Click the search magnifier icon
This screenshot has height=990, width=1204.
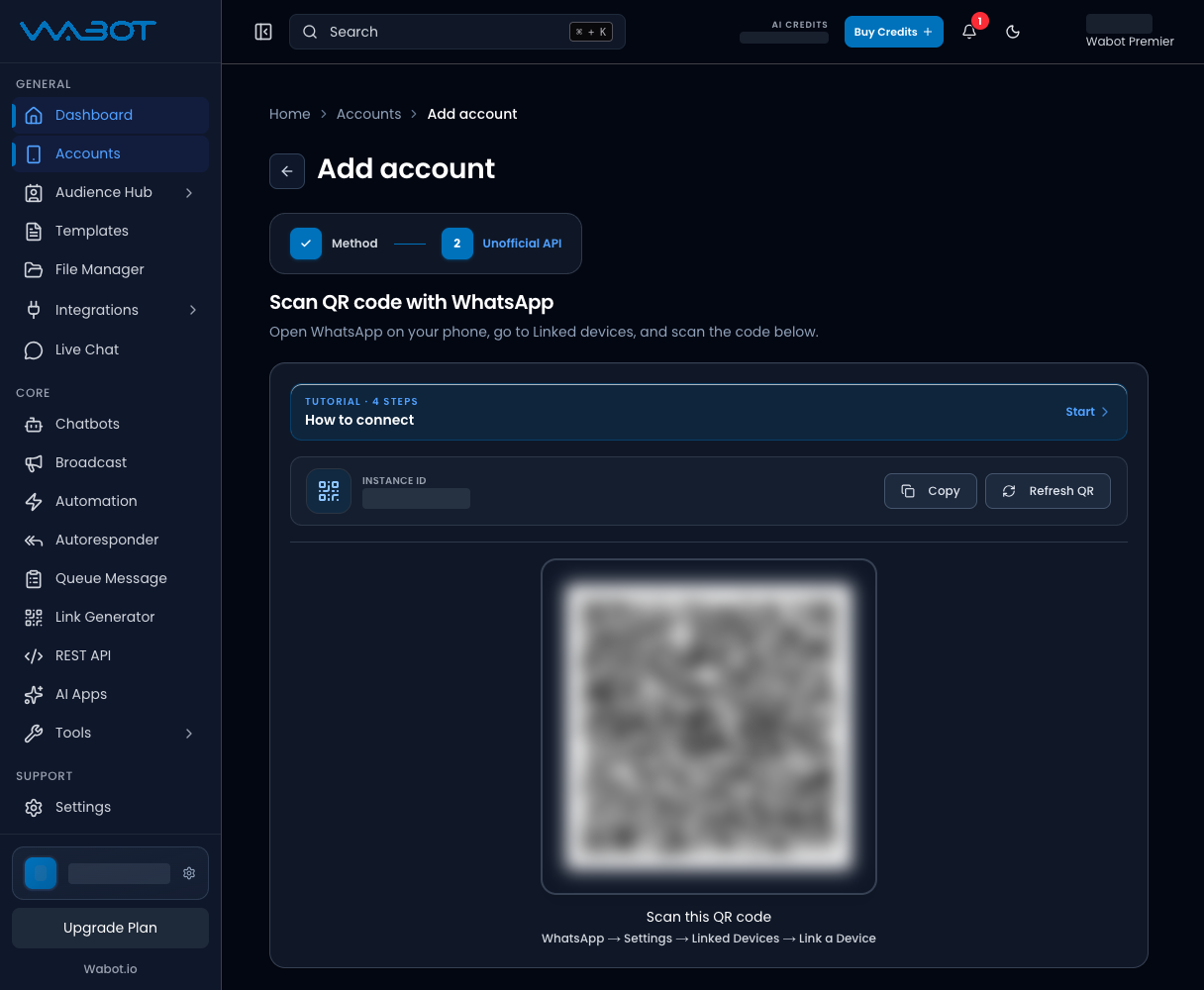click(x=310, y=32)
